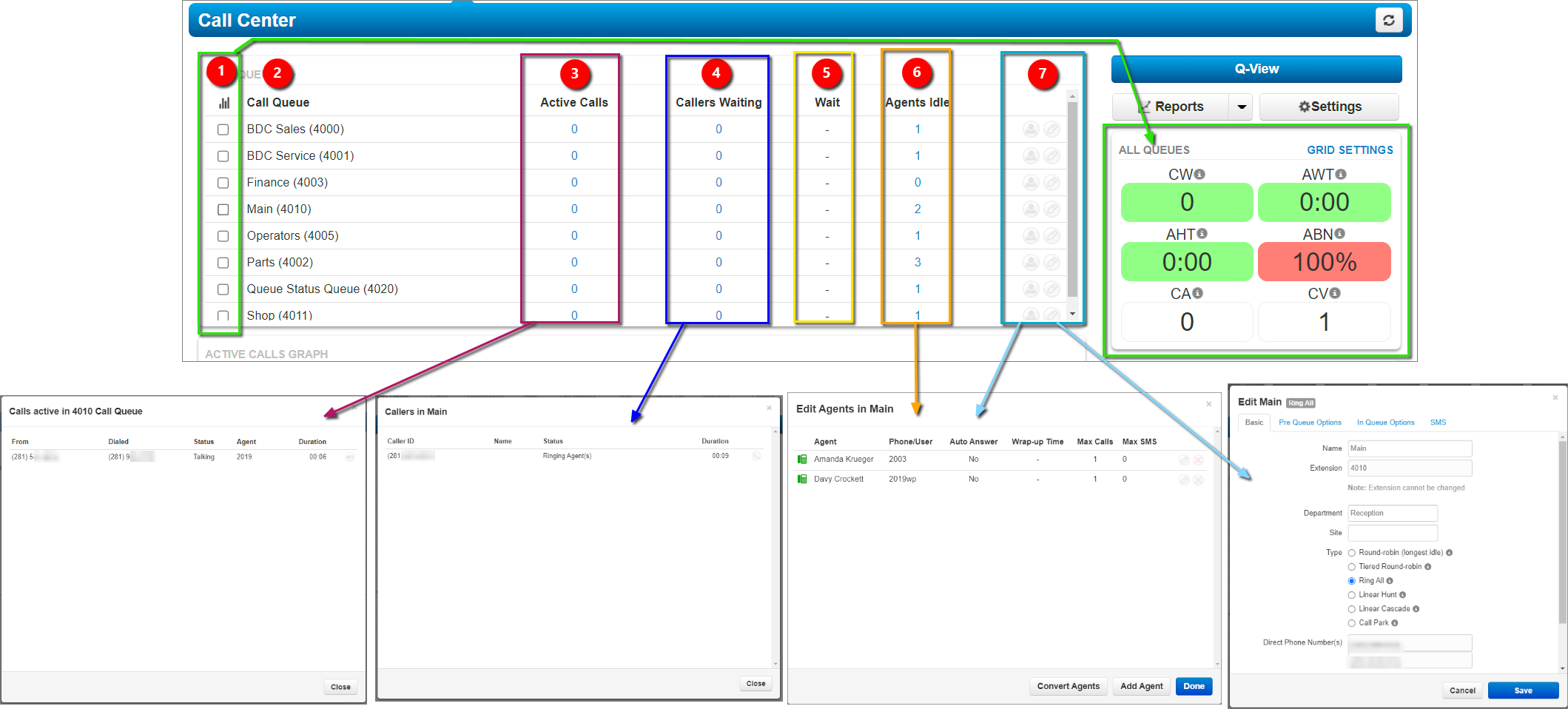Edit Queue Status Queue (4020) with pencil icon
The width and height of the screenshot is (1568, 709).
[1051, 289]
